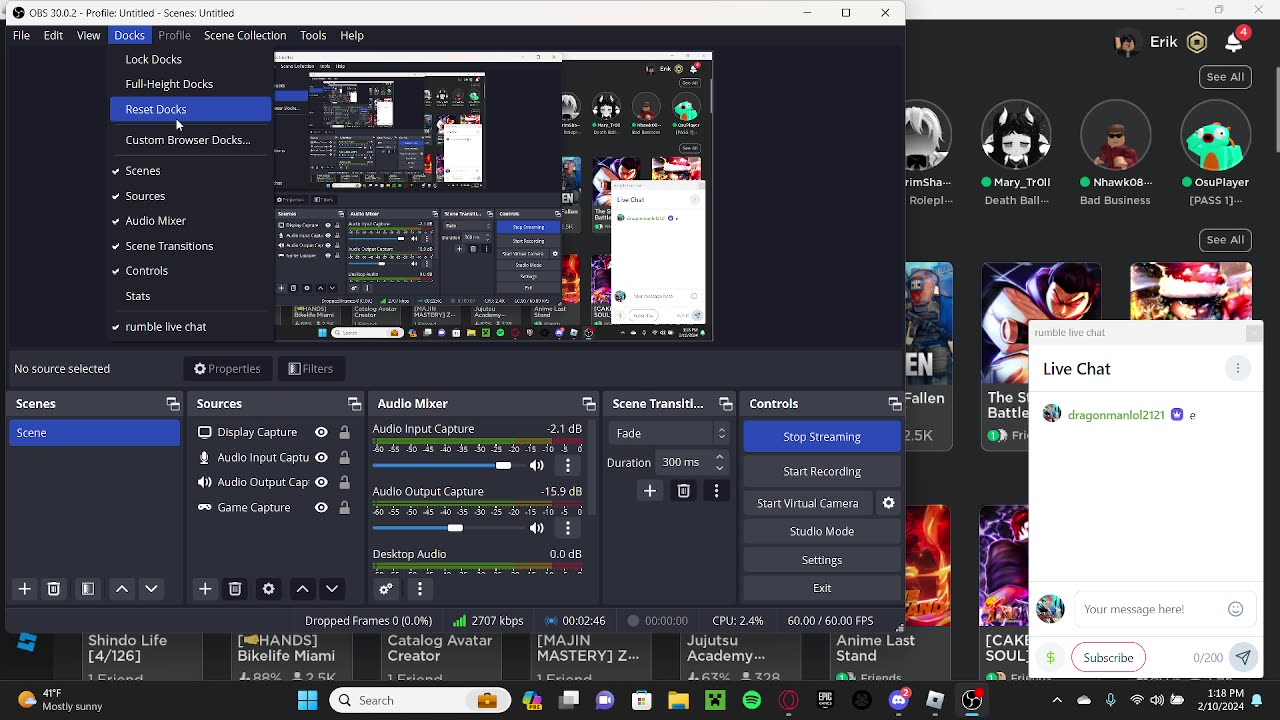Open virtual camera settings gear
1280x720 pixels.
click(888, 503)
